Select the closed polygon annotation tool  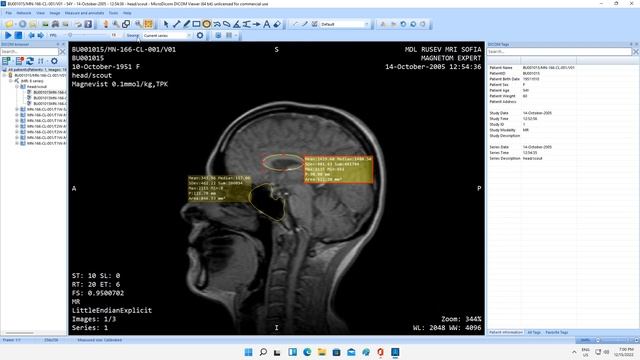tap(227, 24)
